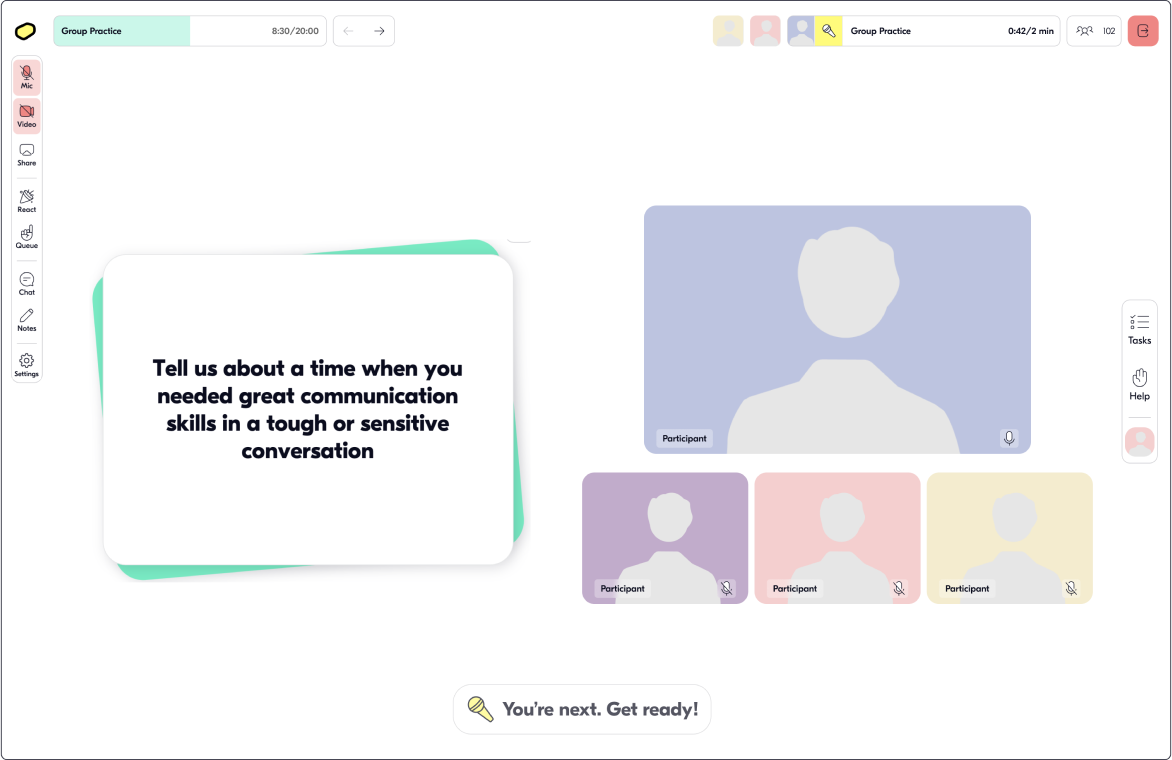The width and height of the screenshot is (1172, 760).
Task: Click Participant label on main speaker tile
Action: coord(684,439)
